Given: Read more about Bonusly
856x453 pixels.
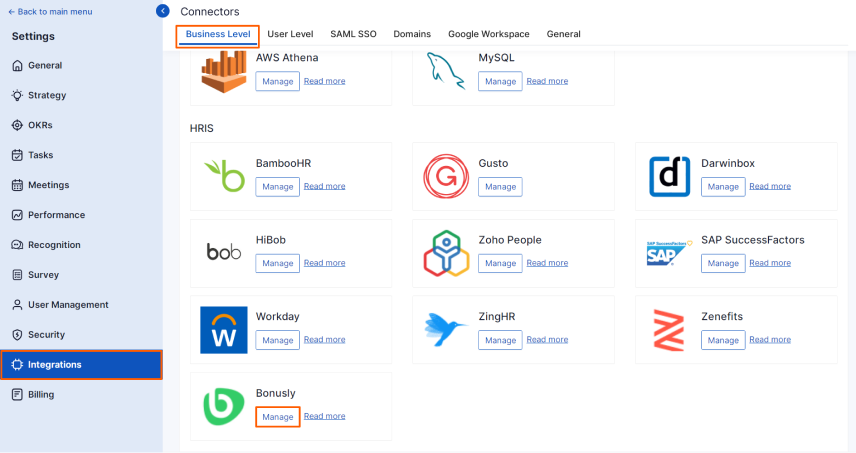Looking at the screenshot, I should coord(324,416).
